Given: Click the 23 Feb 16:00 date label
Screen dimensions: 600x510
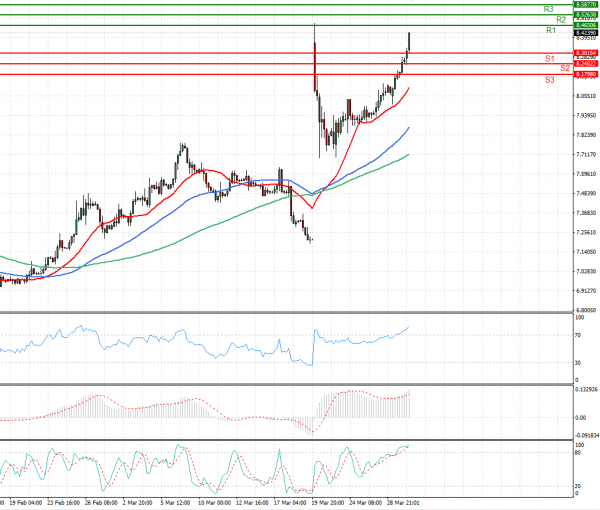Looking at the screenshot, I should click(63, 503).
